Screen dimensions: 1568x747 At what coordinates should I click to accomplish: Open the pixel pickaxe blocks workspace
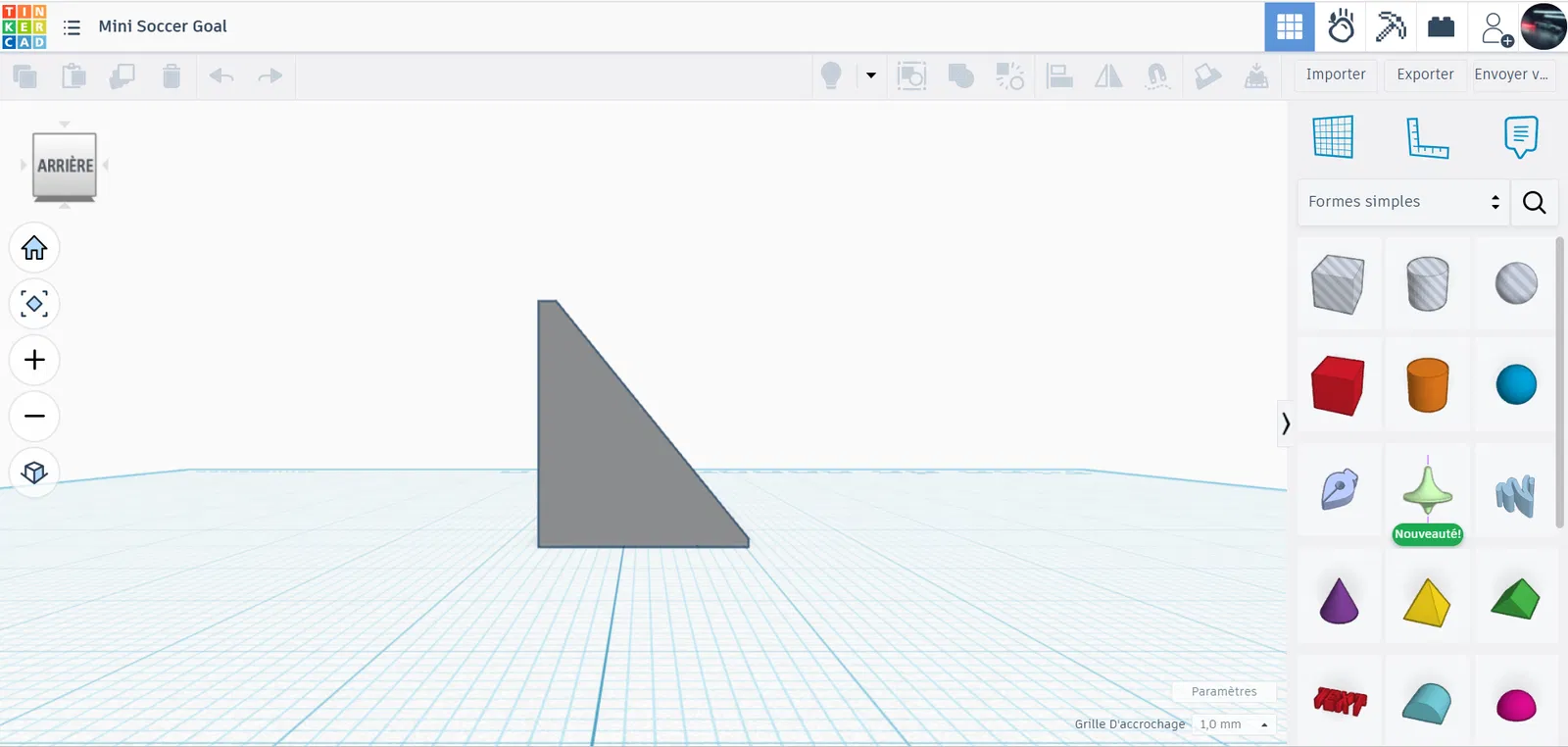tap(1391, 26)
